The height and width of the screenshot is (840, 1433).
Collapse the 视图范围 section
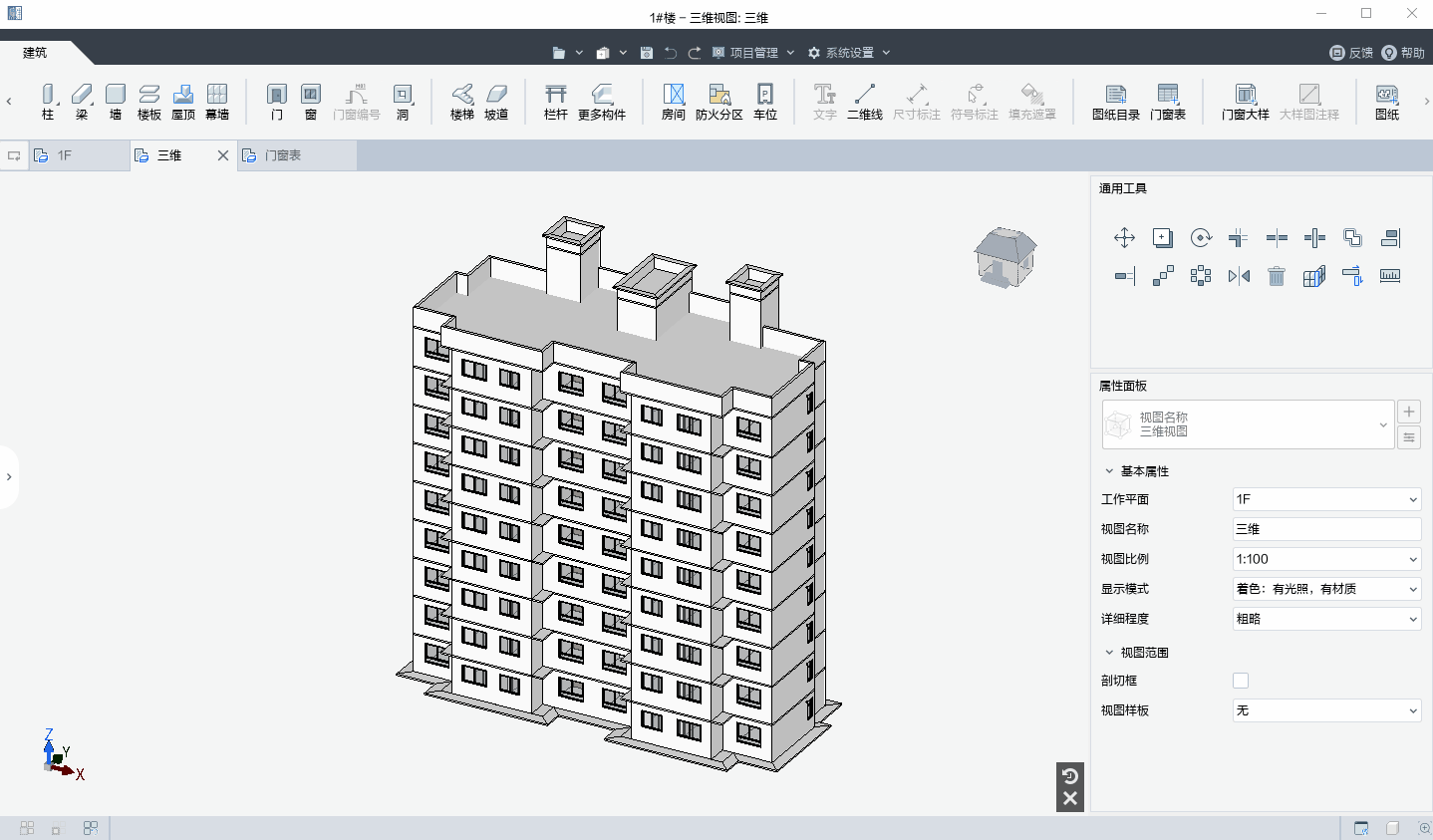coord(1109,653)
